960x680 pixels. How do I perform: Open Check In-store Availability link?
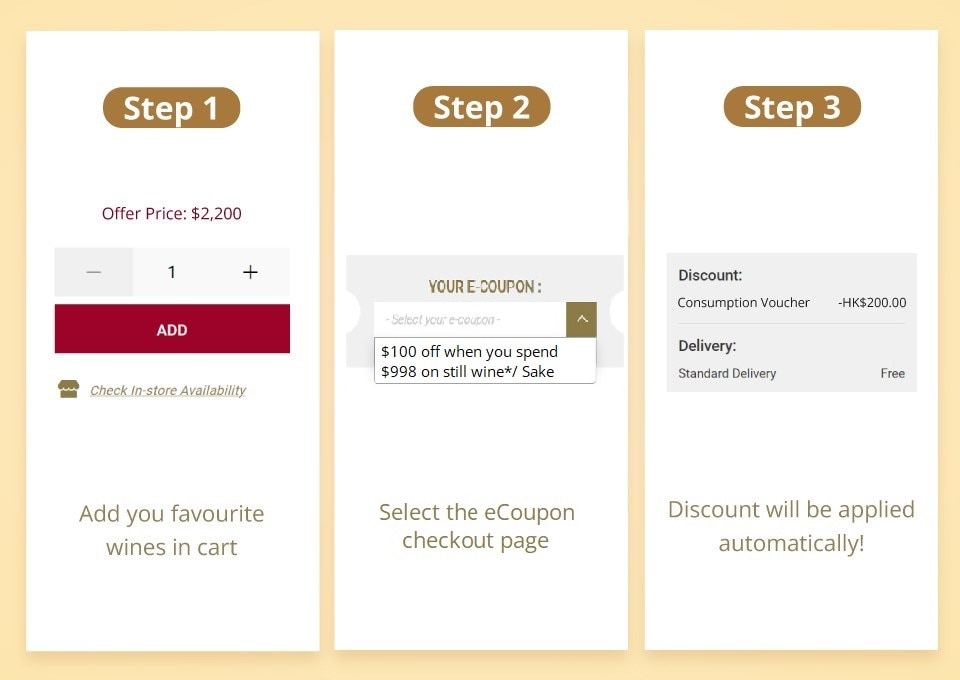[x=167, y=391]
